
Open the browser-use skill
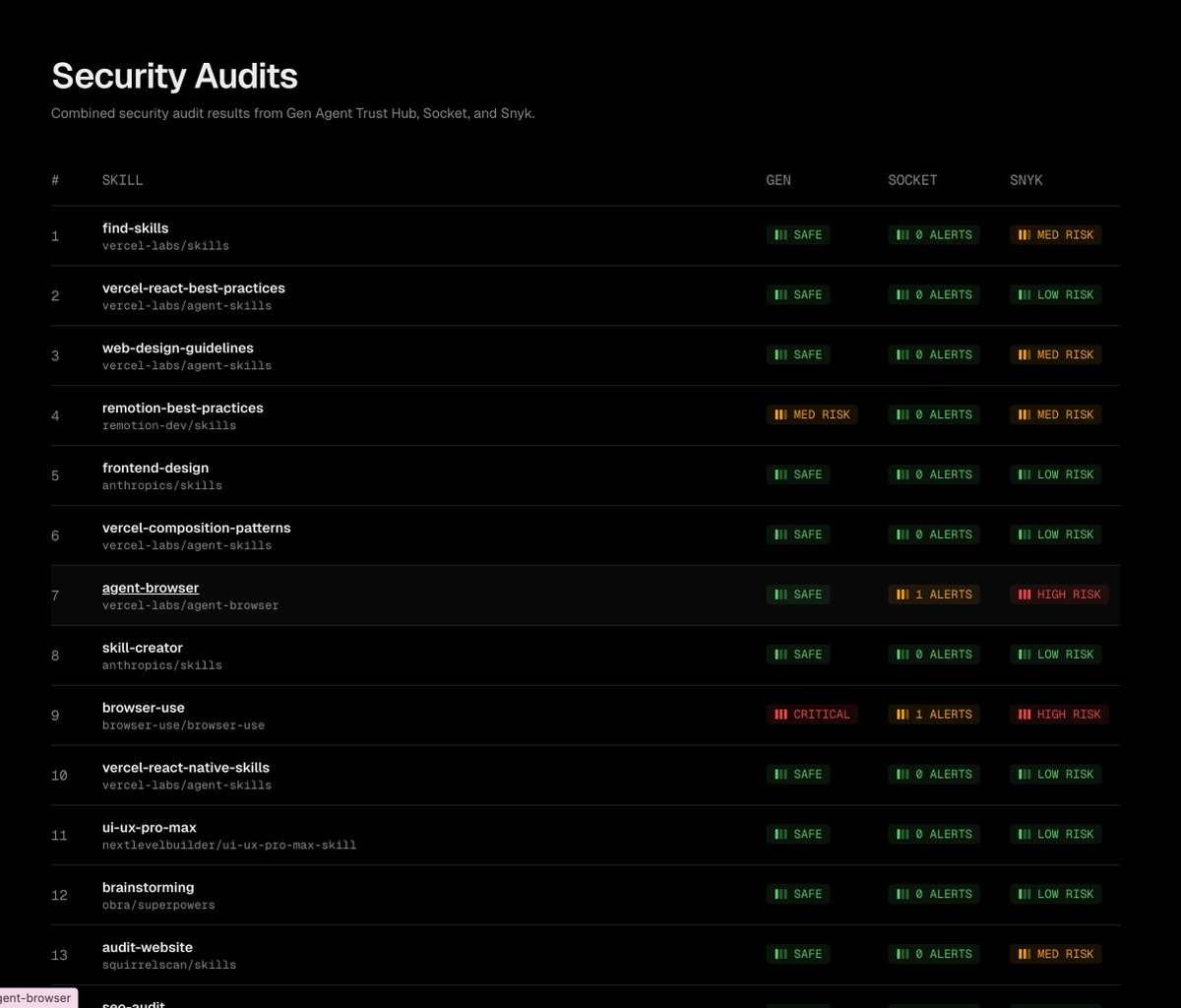point(144,709)
